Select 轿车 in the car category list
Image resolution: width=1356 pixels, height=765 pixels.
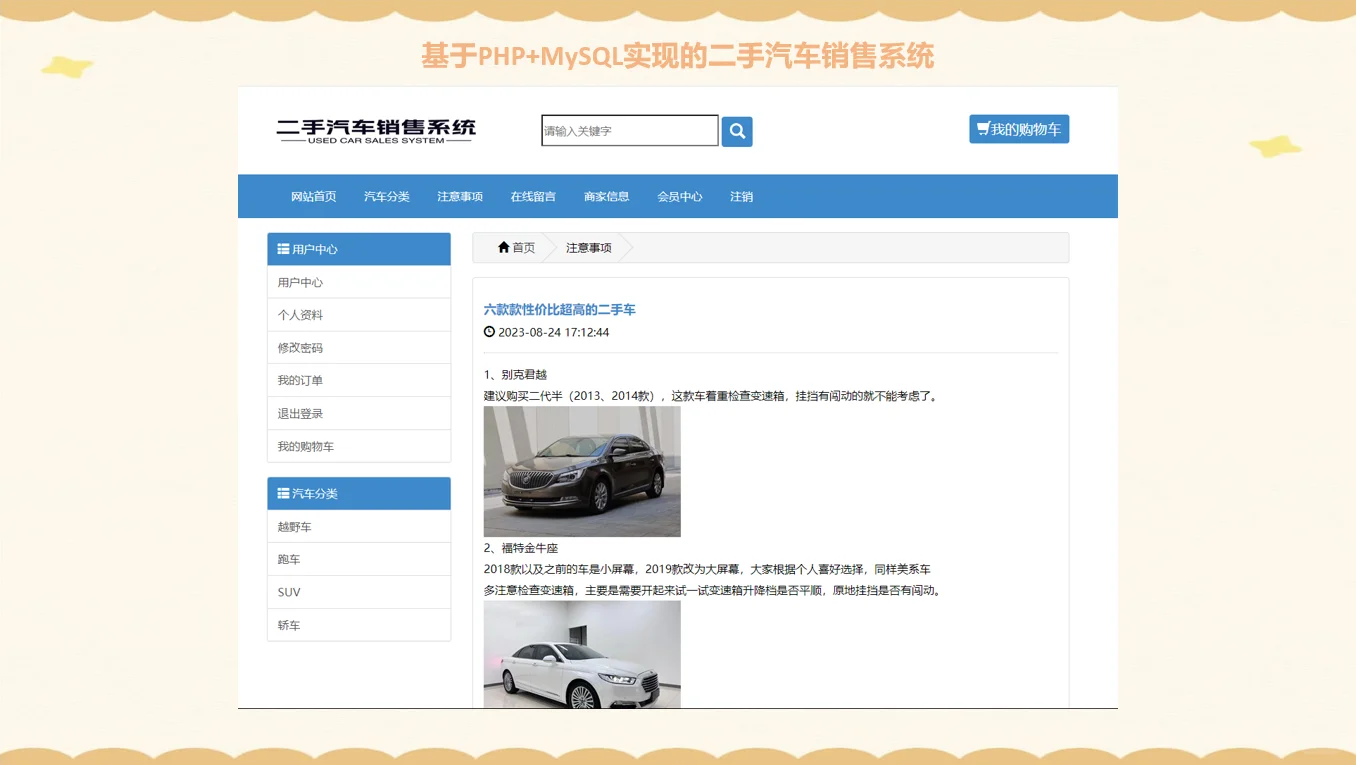[287, 624]
